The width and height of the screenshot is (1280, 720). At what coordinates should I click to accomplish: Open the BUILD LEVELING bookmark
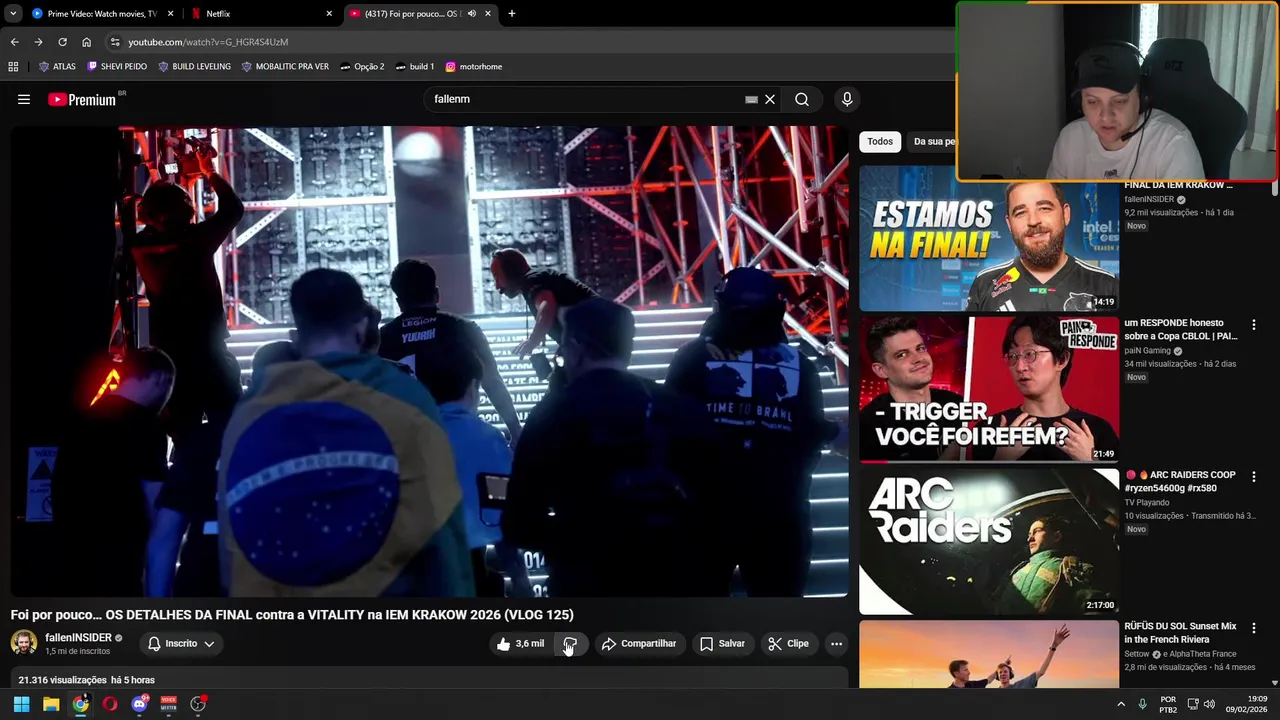click(x=194, y=67)
